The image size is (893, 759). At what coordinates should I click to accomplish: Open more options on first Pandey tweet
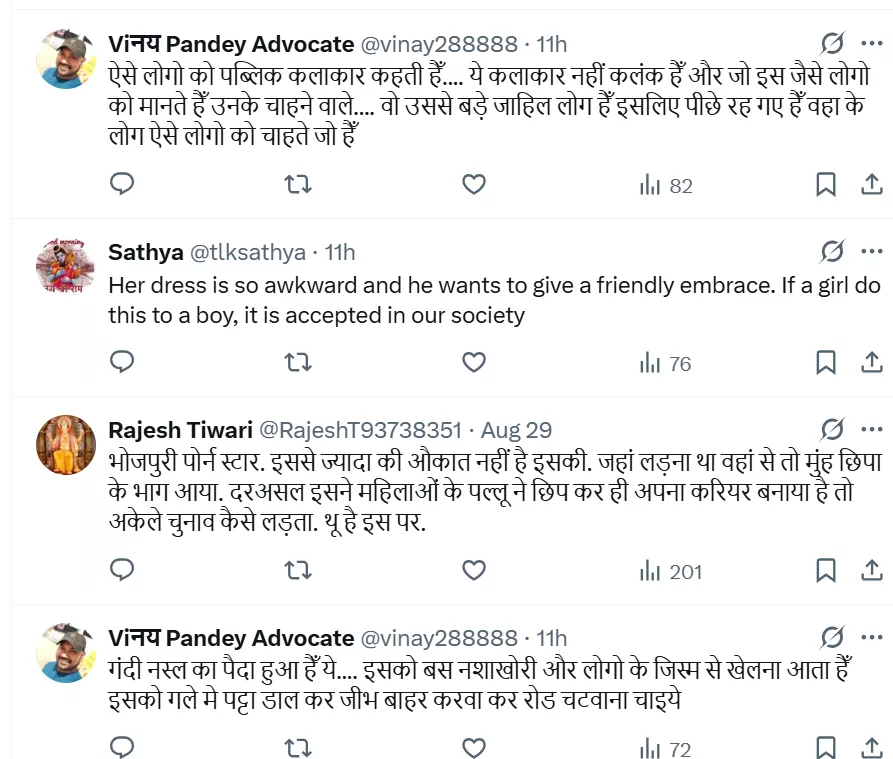pyautogui.click(x=871, y=43)
